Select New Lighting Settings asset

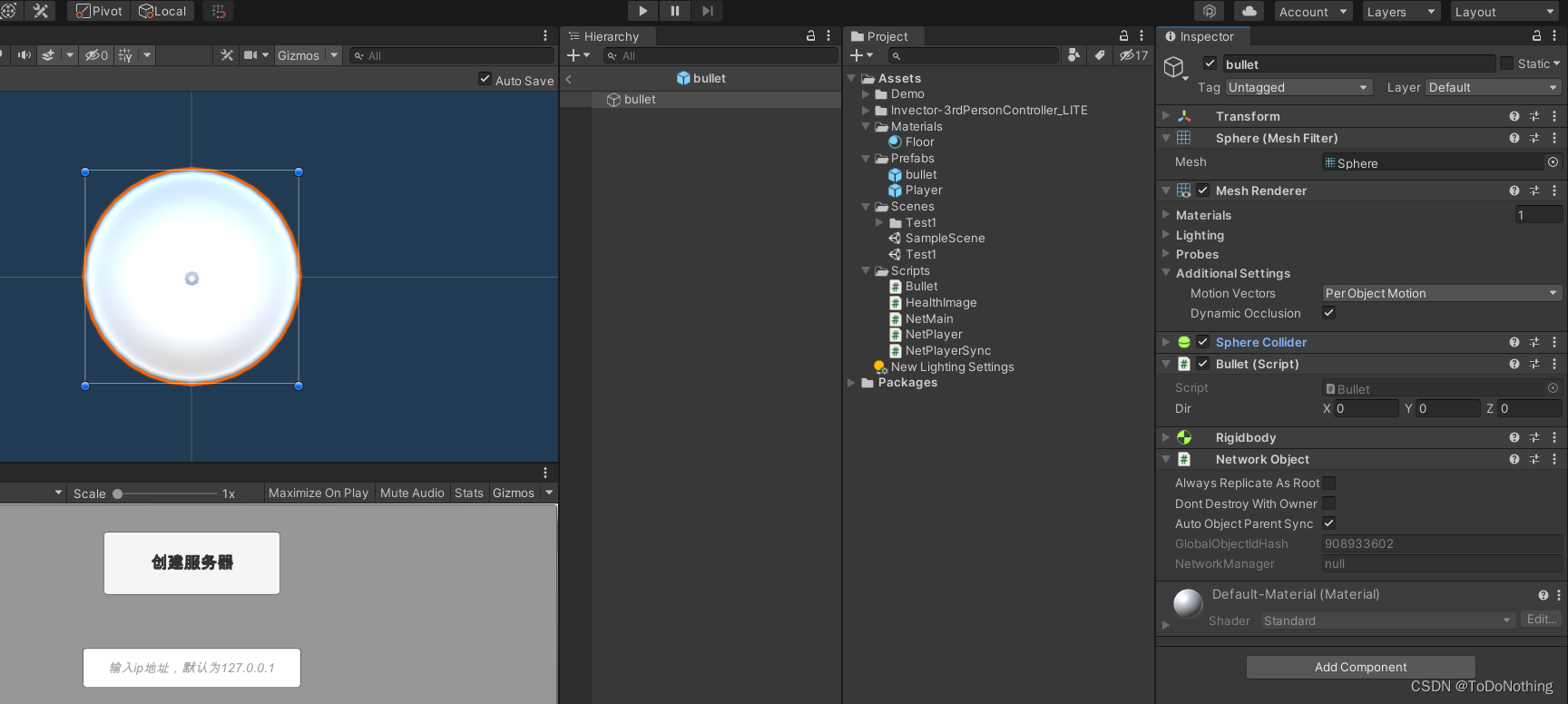click(x=944, y=367)
